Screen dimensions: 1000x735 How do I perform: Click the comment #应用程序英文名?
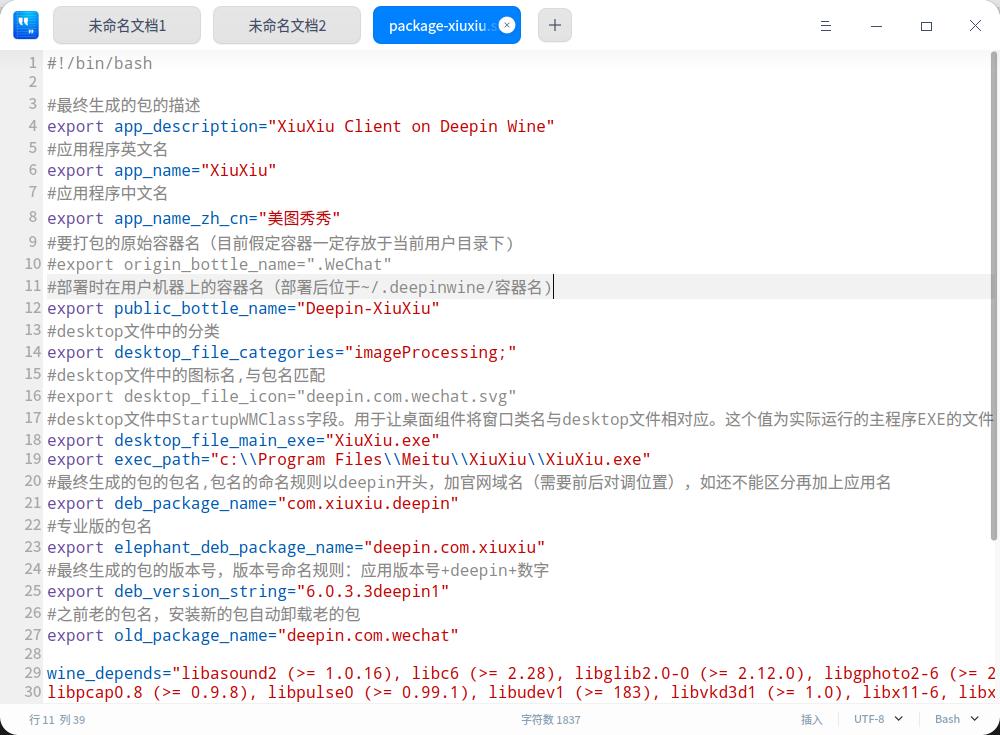pyautogui.click(x=107, y=149)
